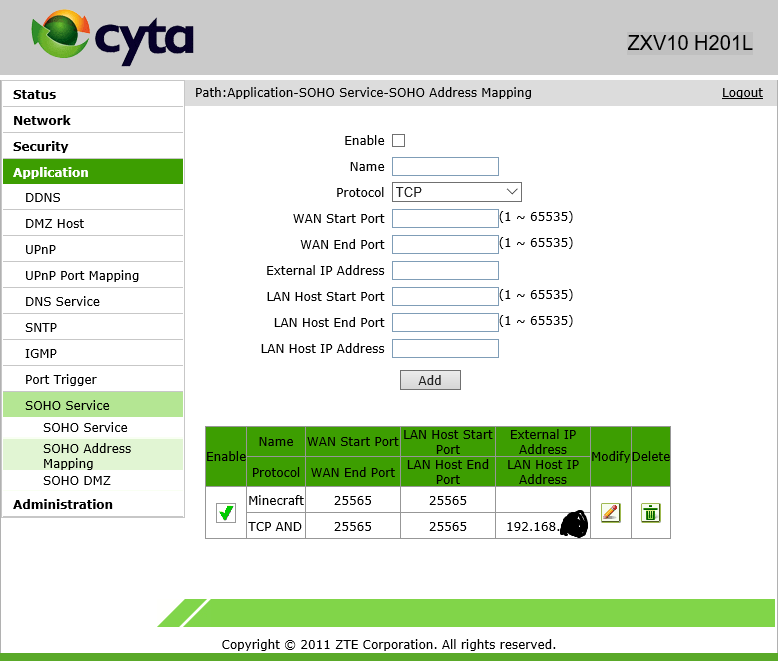
Task: Open the Port Trigger page
Action: click(x=93, y=379)
